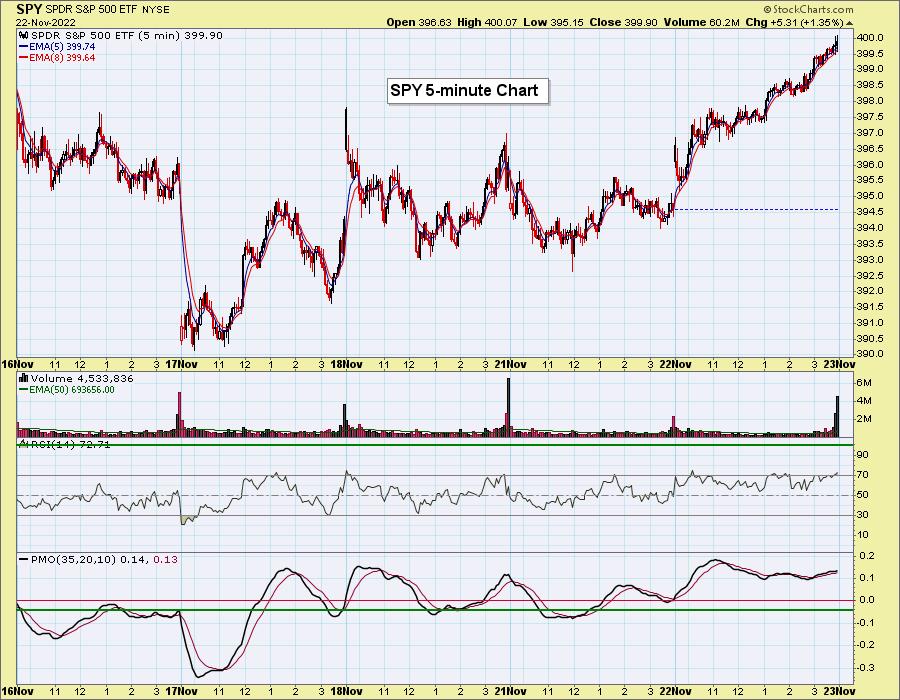Click the volume bars icon in volume panel
Image resolution: width=900 pixels, height=700 pixels.
(24, 378)
